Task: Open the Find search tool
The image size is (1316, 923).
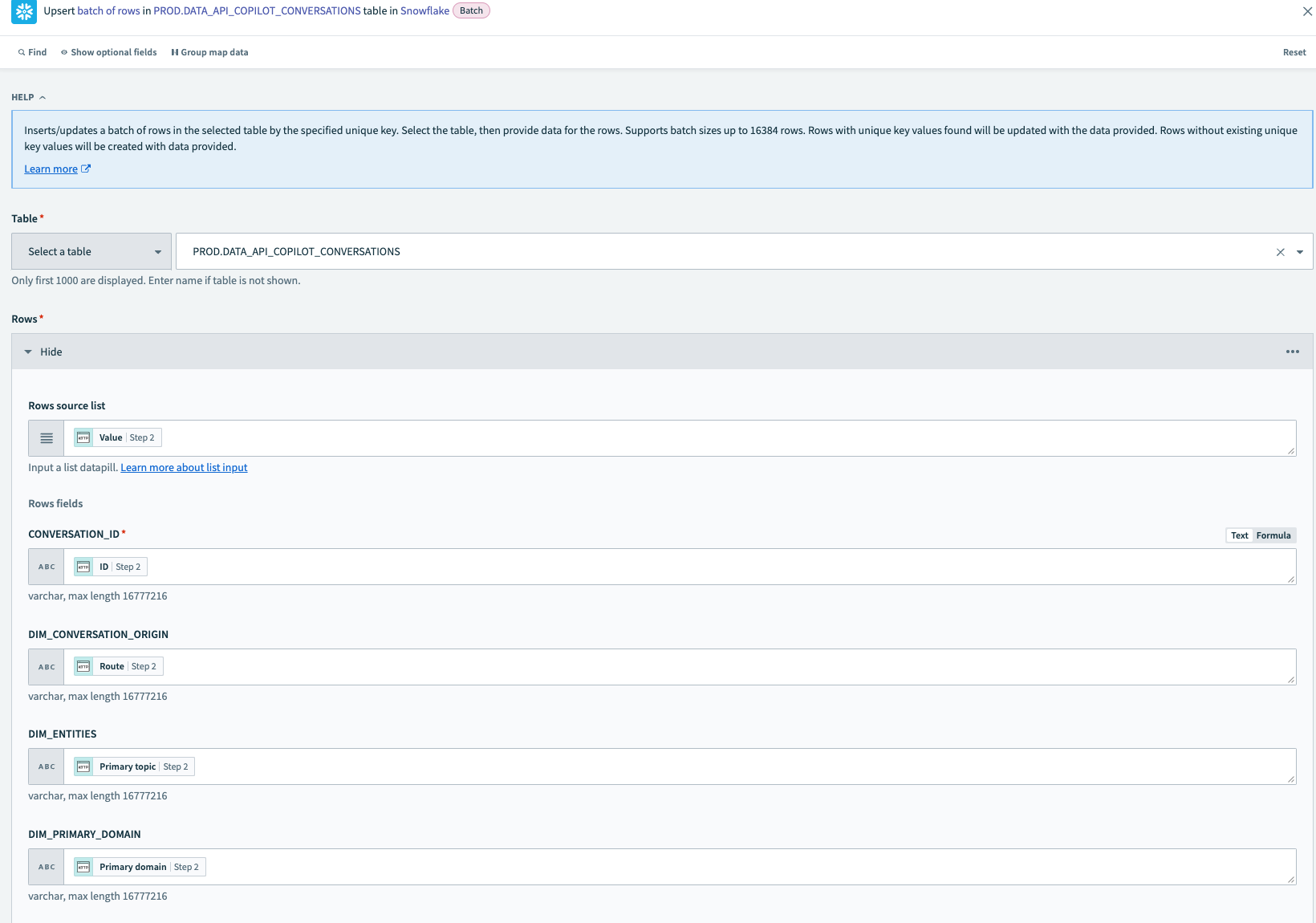Action: (32, 52)
